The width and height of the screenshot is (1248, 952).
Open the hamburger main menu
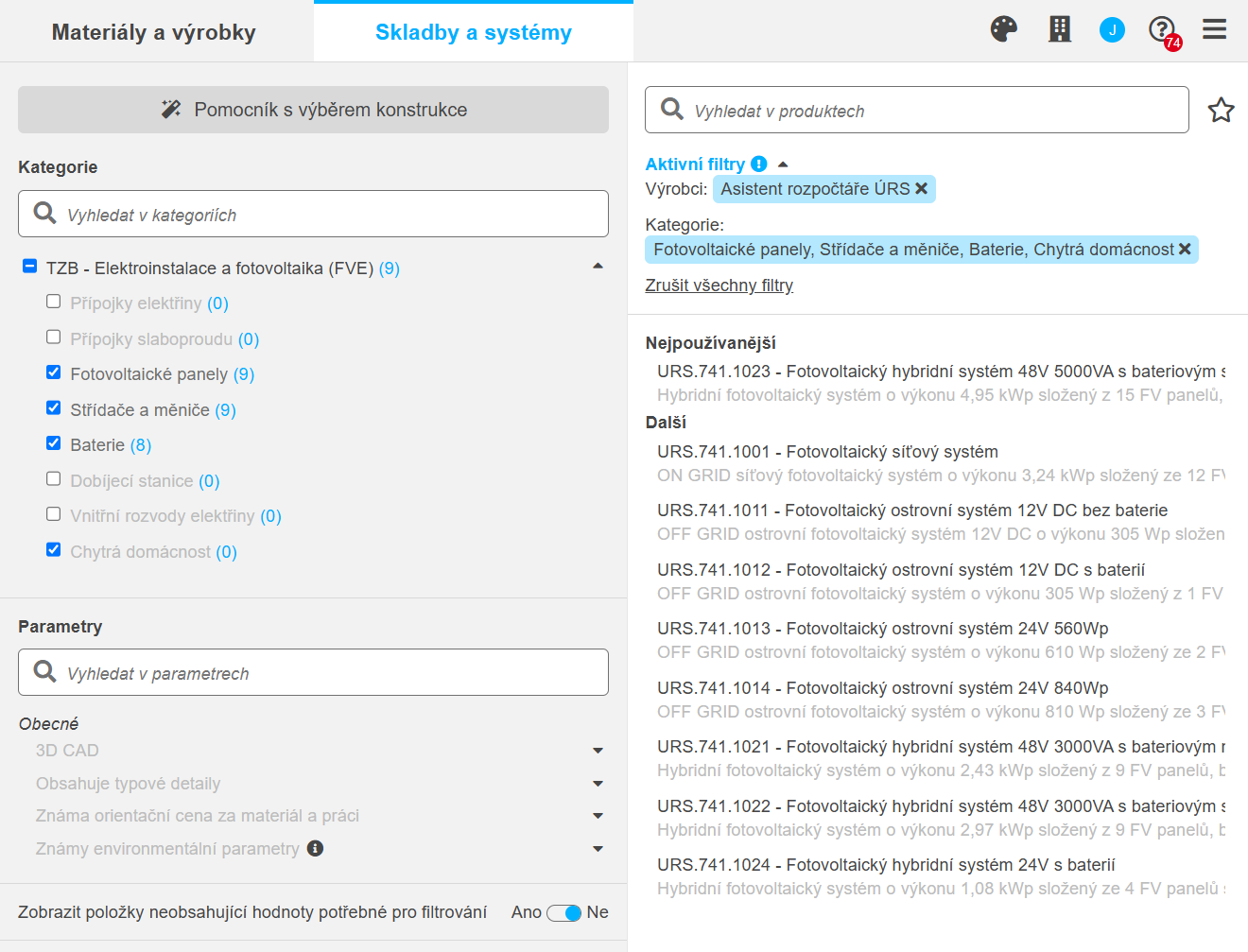(1215, 29)
